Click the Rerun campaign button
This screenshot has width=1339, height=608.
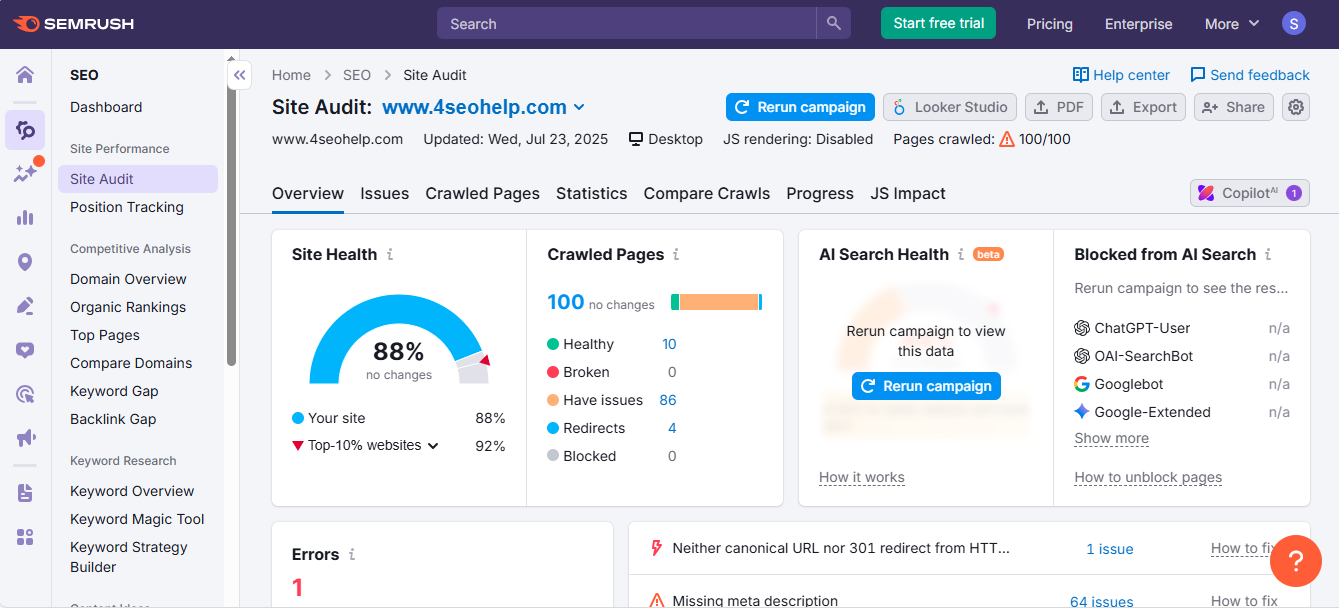point(799,107)
